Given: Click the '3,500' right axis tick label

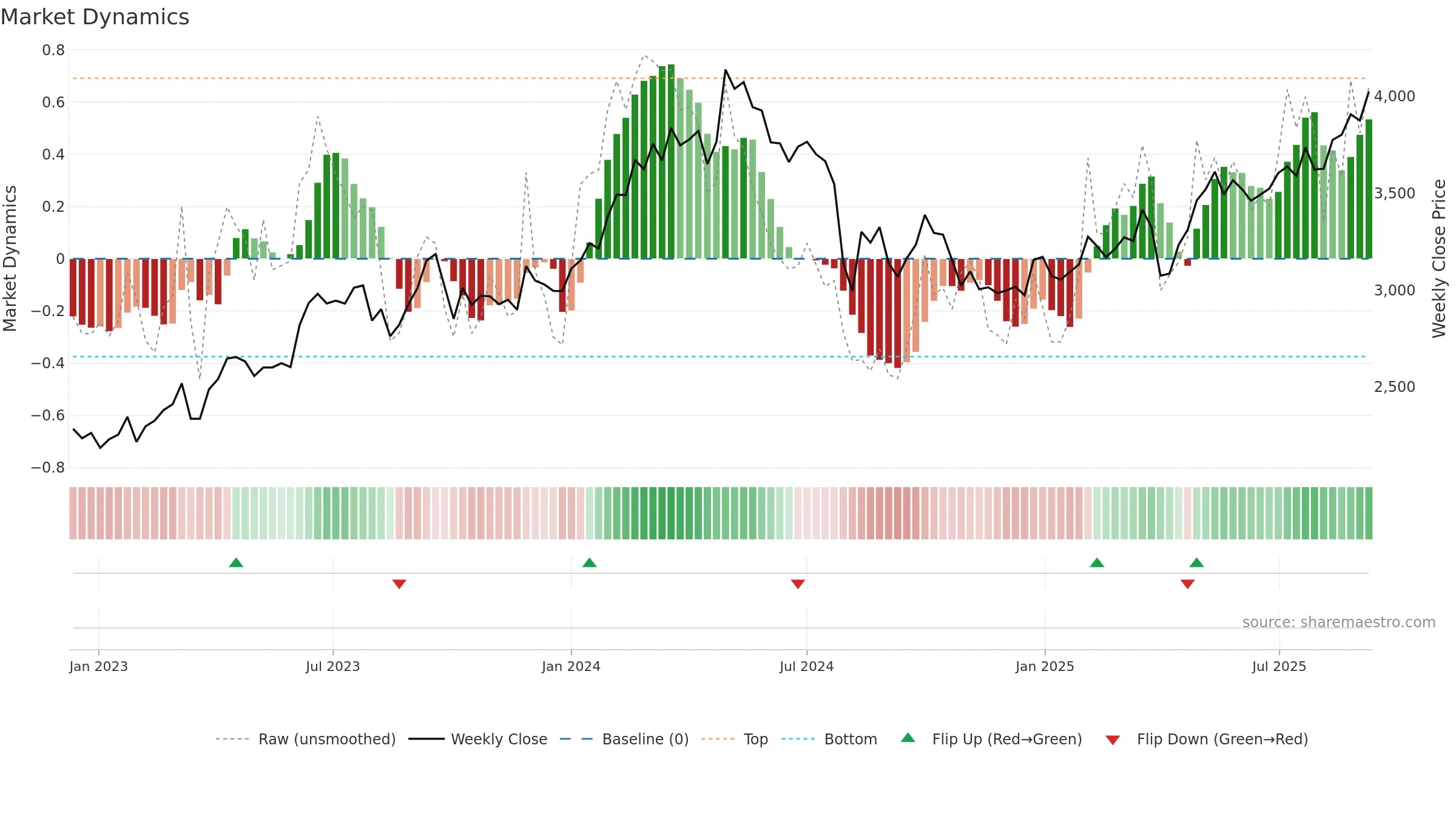Looking at the screenshot, I should (1394, 193).
